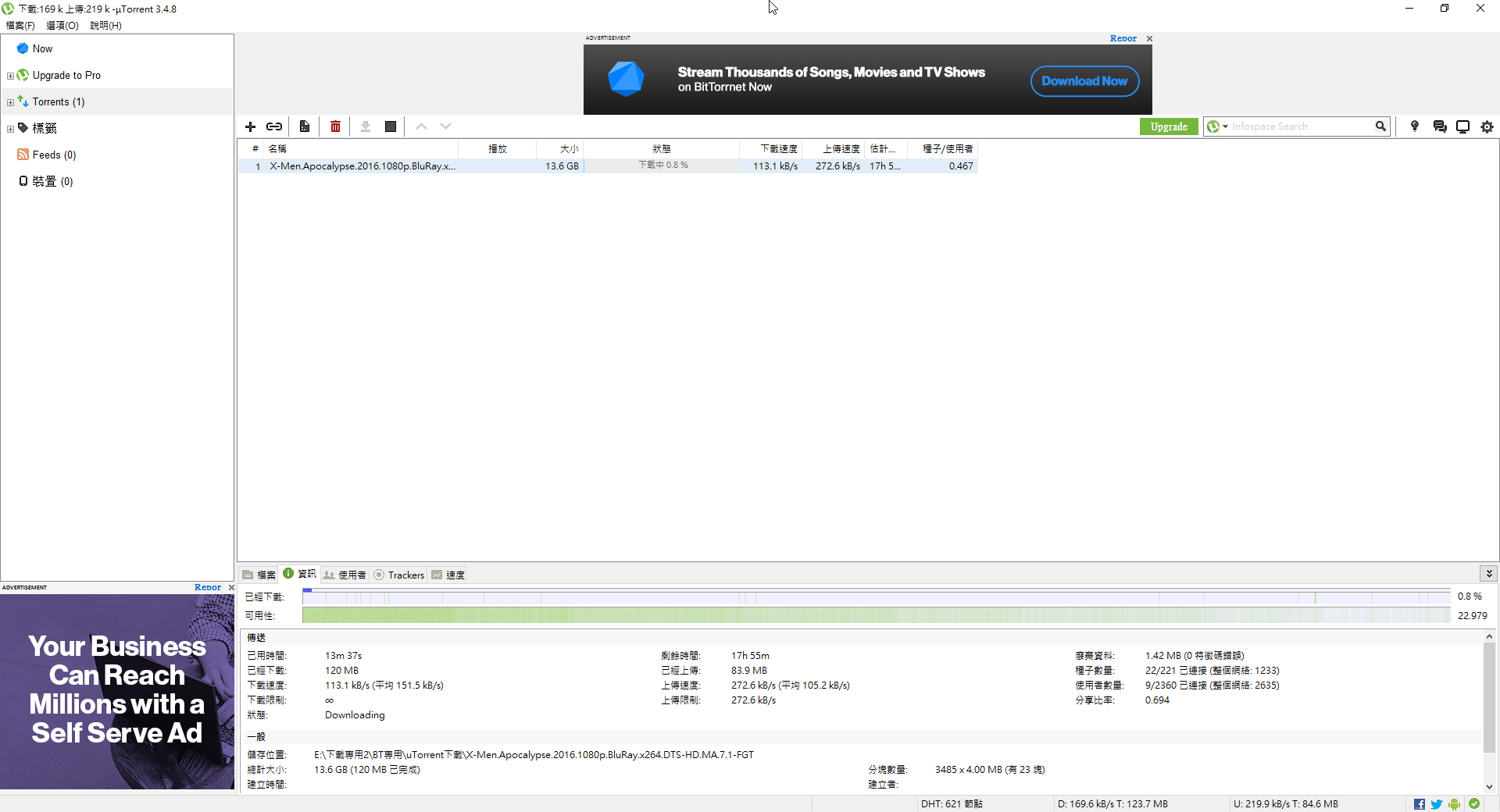Switch to 檔案 files tab
1500x812 pixels.
[259, 575]
